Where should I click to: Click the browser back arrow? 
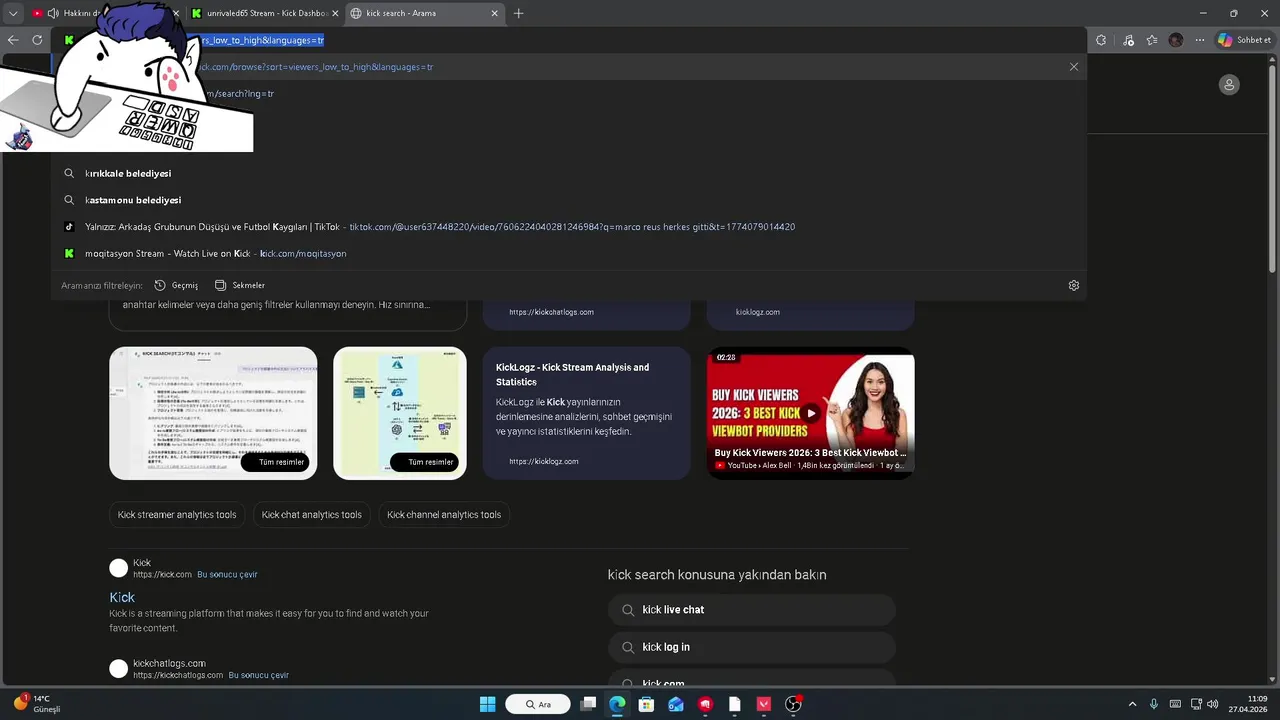(13, 40)
